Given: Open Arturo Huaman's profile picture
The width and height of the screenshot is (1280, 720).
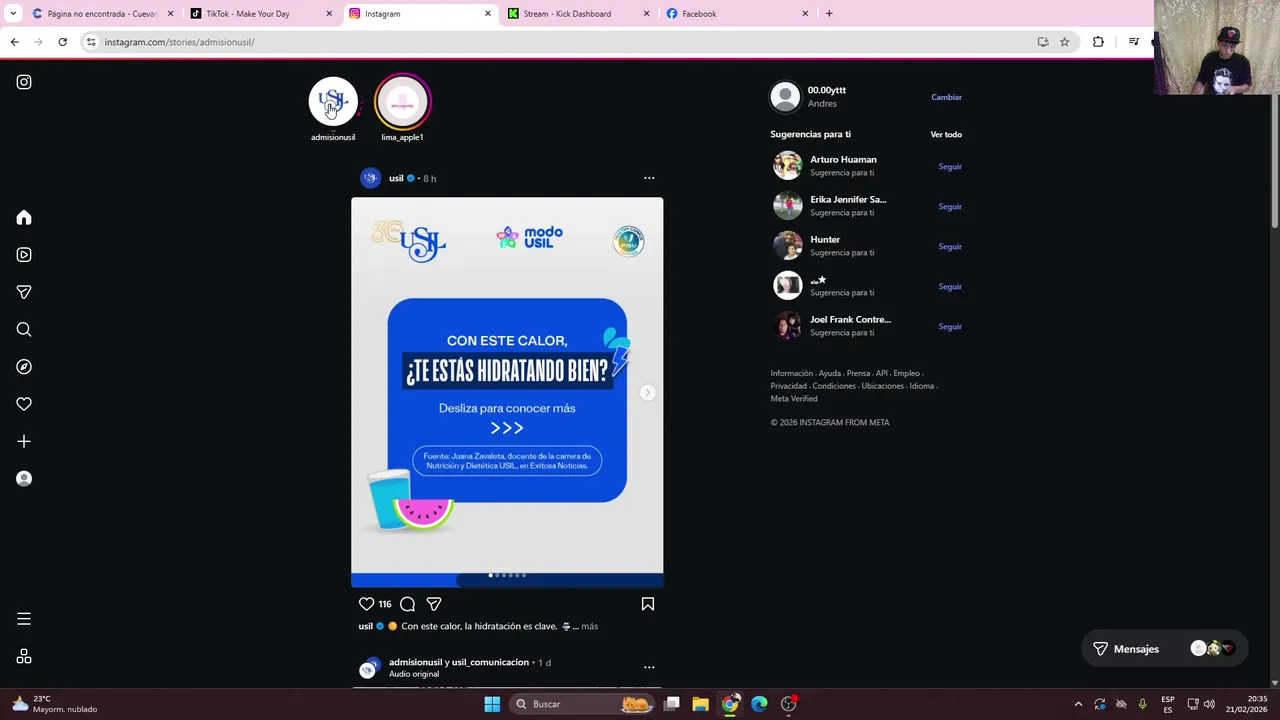Looking at the screenshot, I should coord(787,165).
